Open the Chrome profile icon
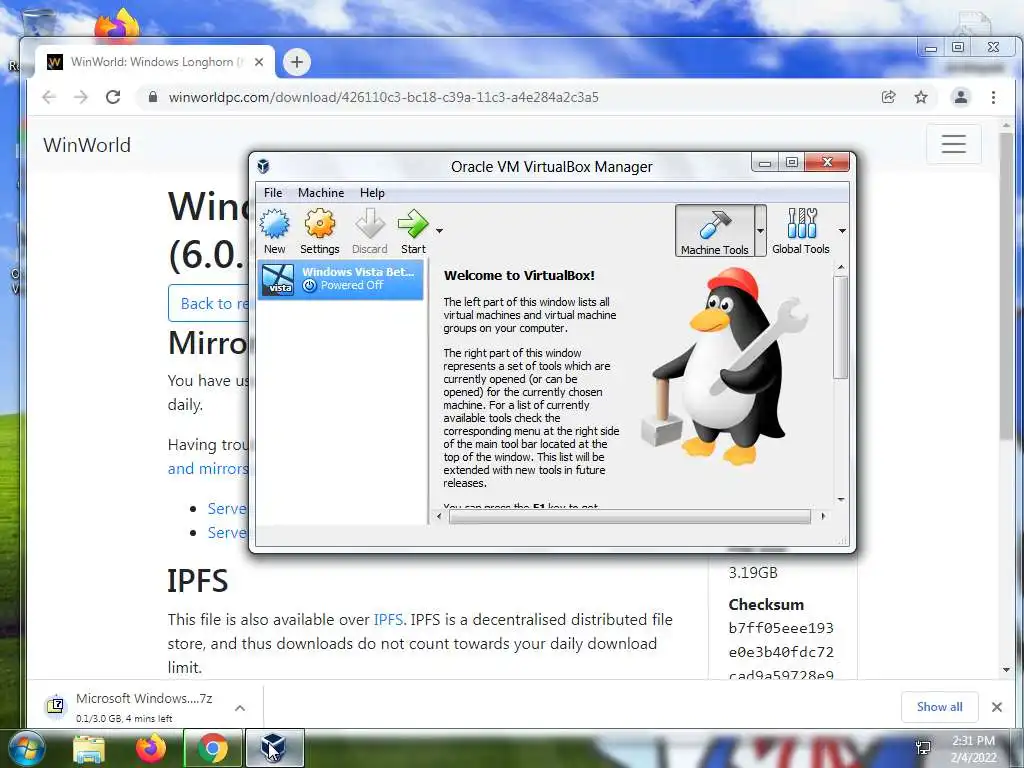 [961, 97]
